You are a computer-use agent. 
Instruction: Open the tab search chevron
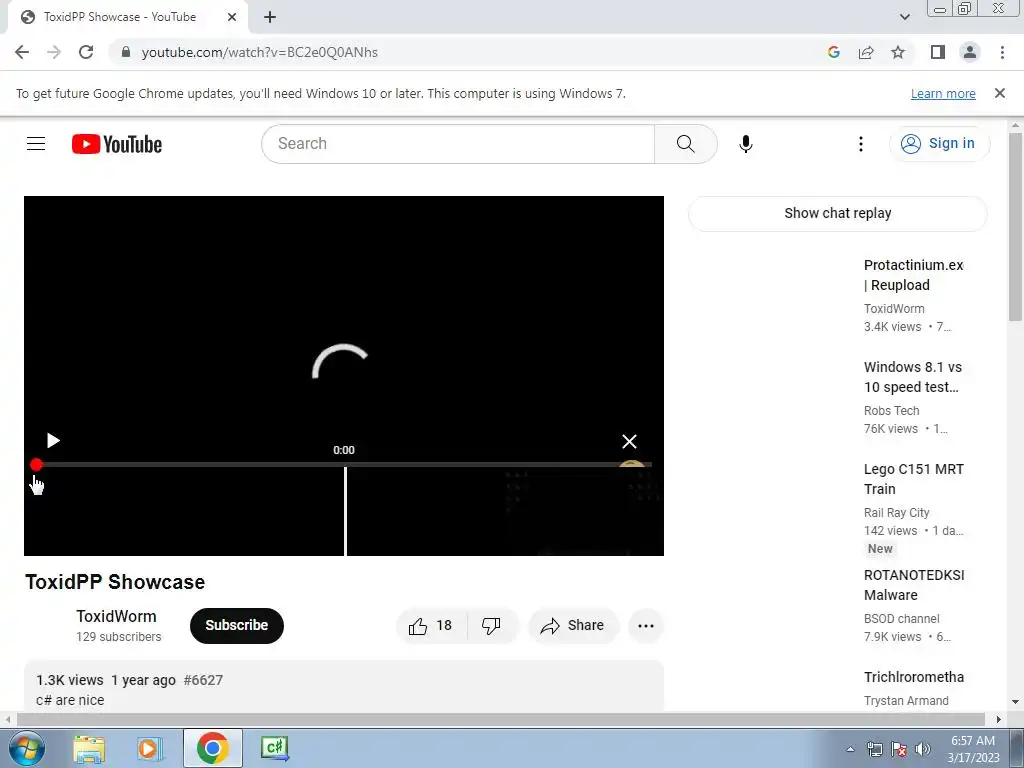(x=904, y=18)
